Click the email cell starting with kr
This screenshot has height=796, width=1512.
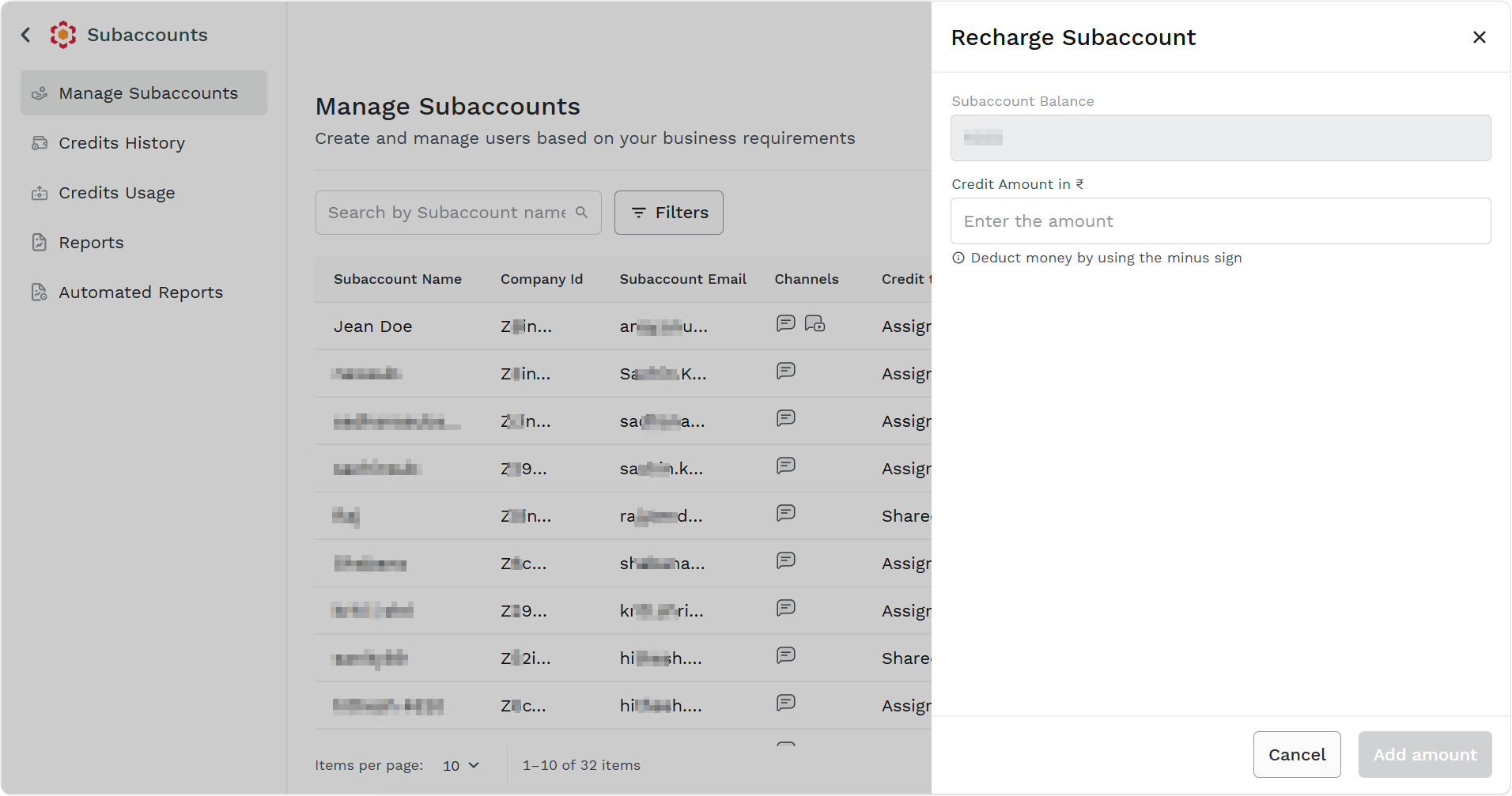click(x=662, y=611)
